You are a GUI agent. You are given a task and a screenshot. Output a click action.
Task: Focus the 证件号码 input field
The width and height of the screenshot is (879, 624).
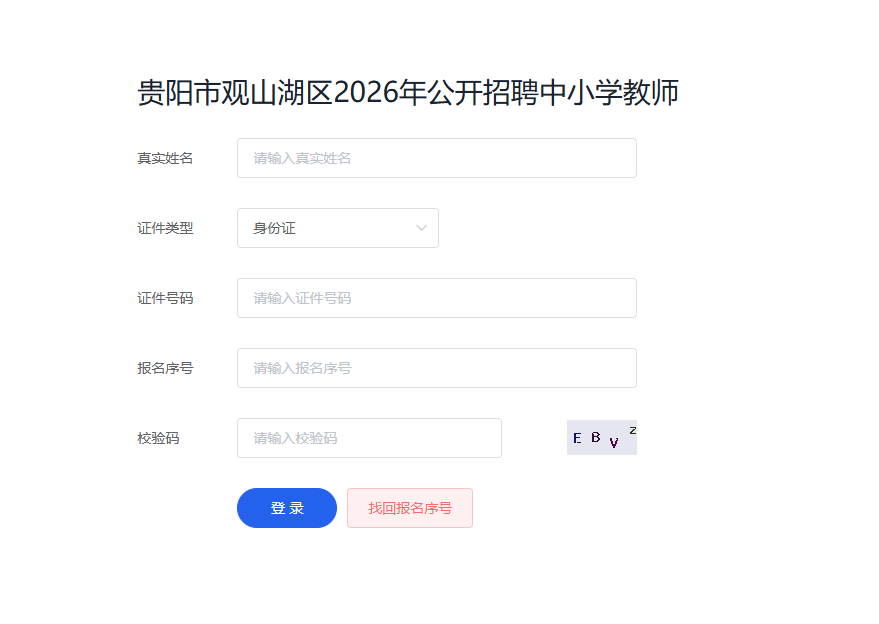tap(436, 298)
